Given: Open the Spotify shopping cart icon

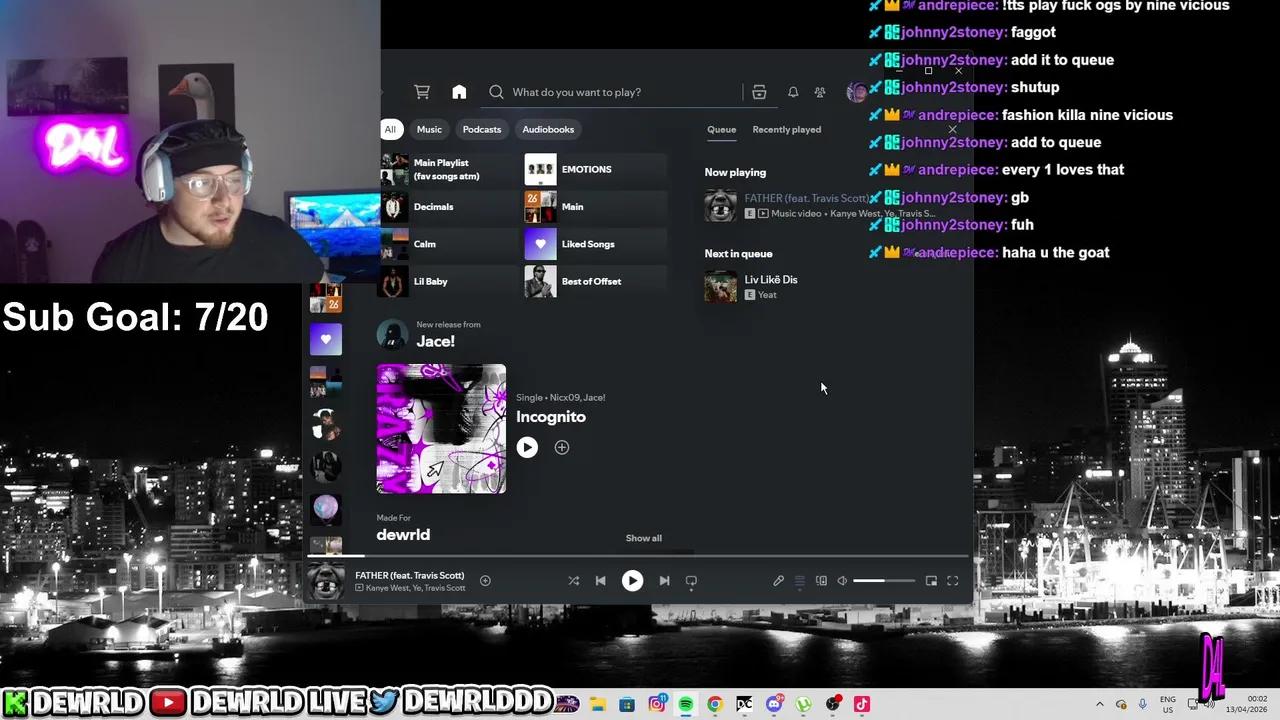Looking at the screenshot, I should pos(422,92).
